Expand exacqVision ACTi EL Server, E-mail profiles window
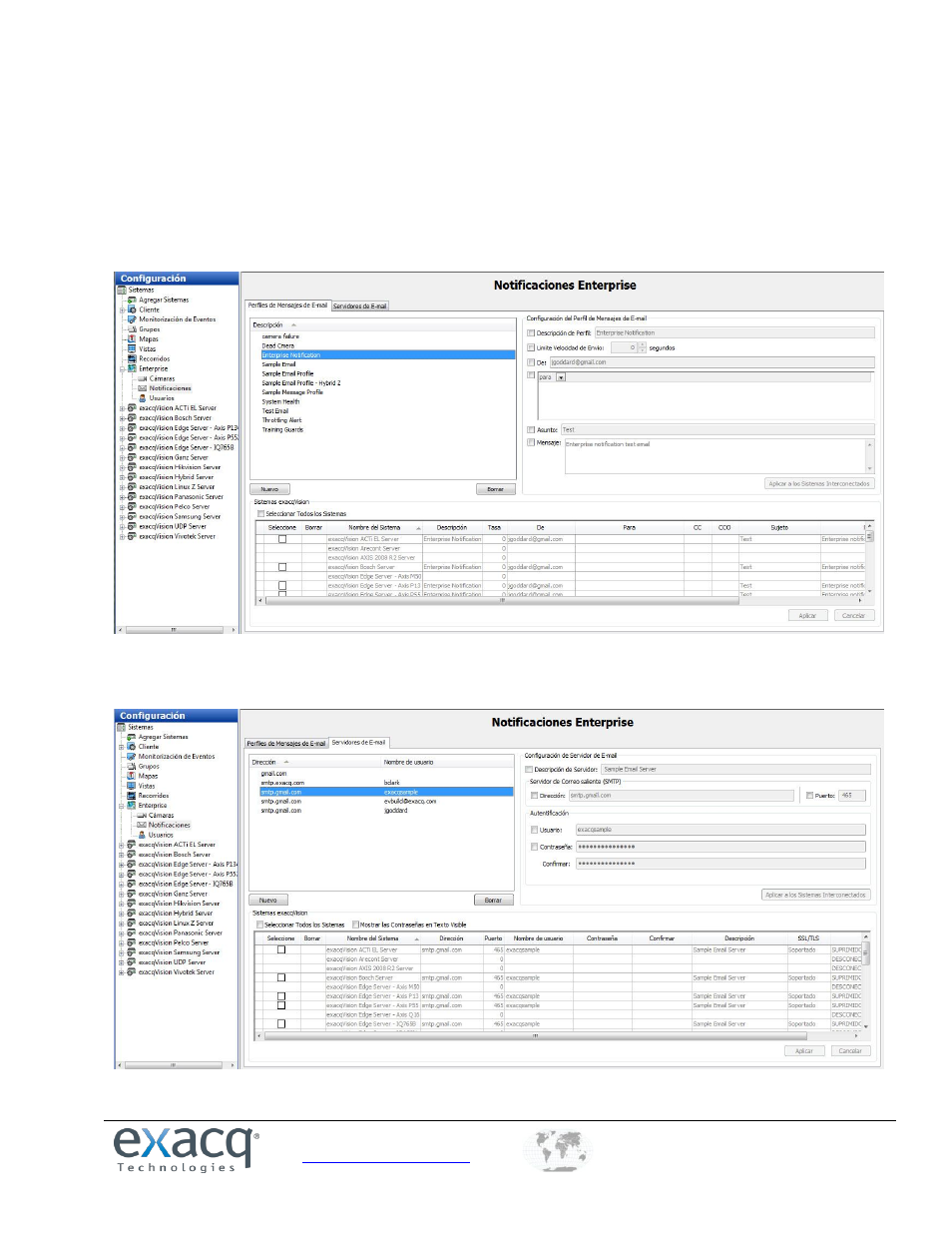The width and height of the screenshot is (952, 1233). (122, 408)
